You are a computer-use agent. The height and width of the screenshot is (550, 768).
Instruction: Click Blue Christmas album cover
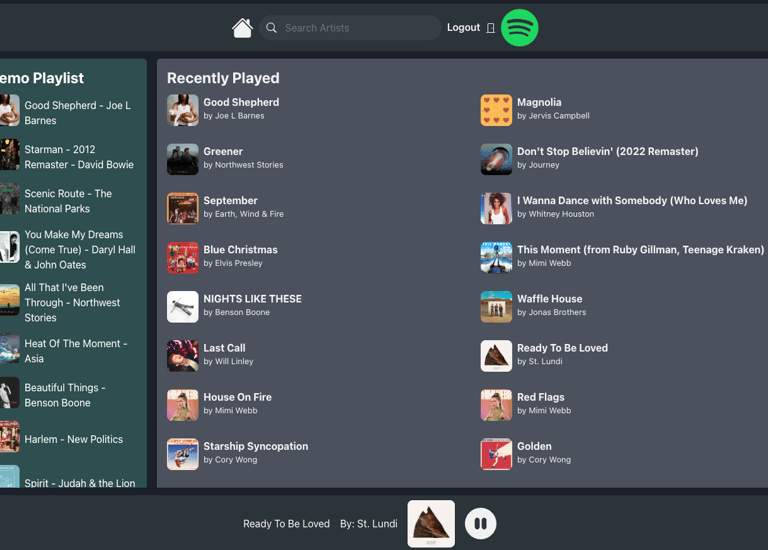point(183,258)
